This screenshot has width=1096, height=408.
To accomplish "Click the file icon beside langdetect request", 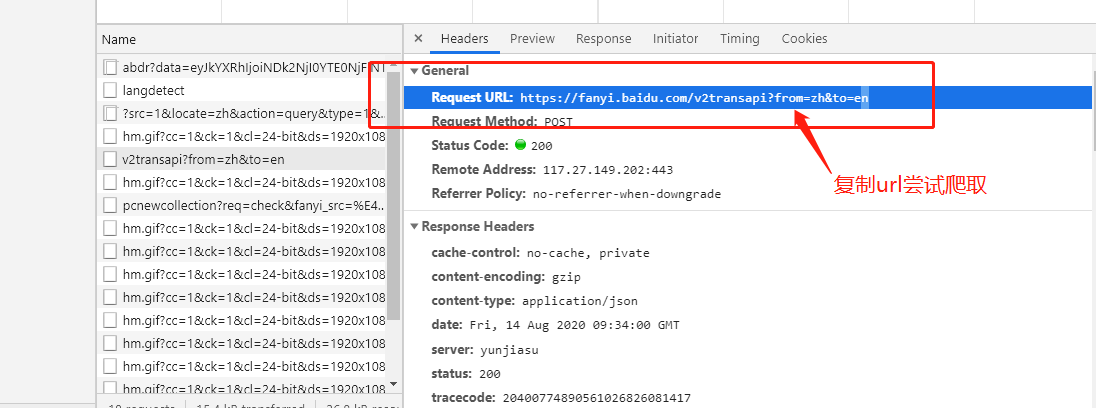I will point(110,90).
